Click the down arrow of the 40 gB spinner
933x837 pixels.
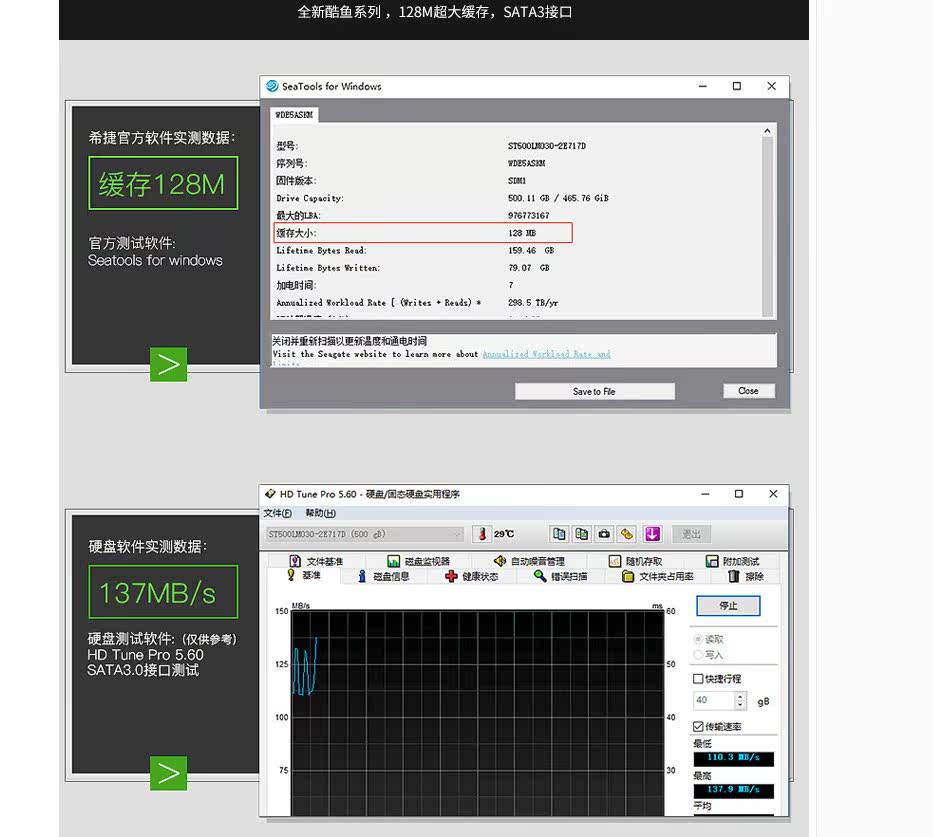(740, 705)
